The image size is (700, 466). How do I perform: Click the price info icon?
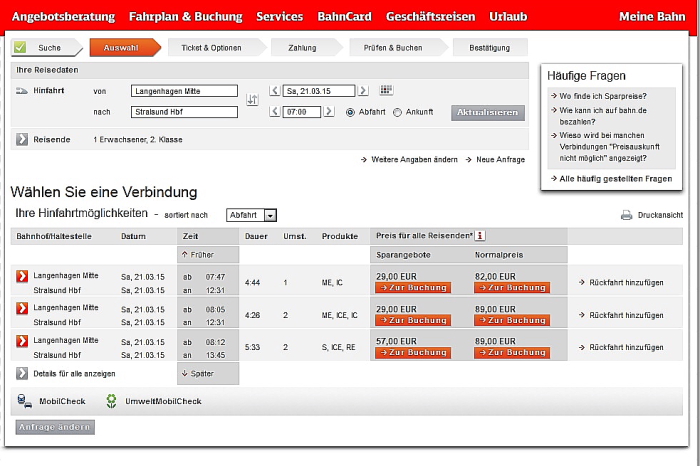tap(480, 236)
